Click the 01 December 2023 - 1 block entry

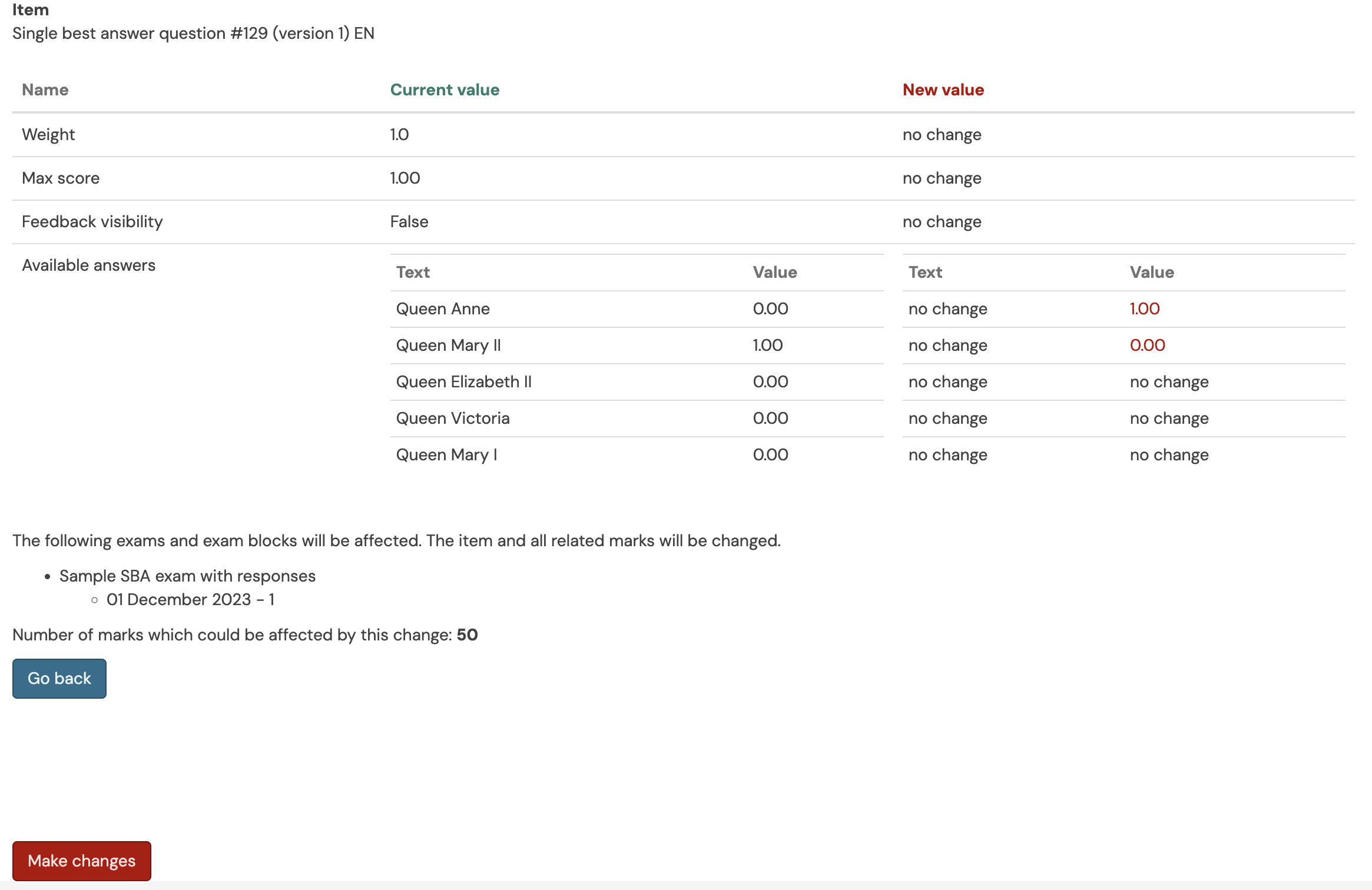190,599
